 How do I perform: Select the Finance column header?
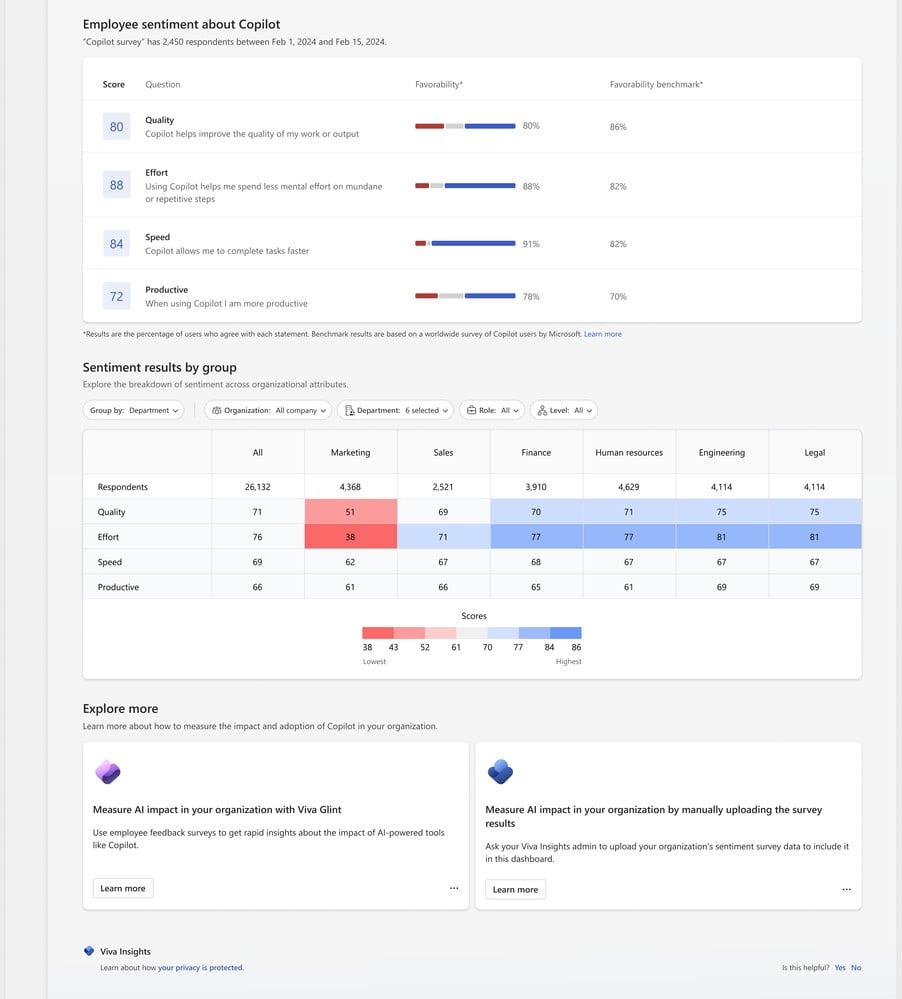tap(536, 452)
